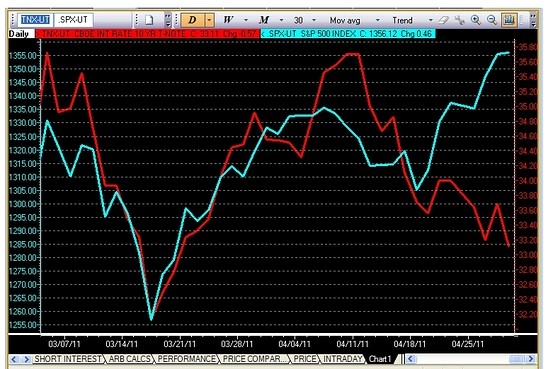Zoom in with the magnifier plus icon
The width and height of the screenshot is (553, 369).
(476, 20)
